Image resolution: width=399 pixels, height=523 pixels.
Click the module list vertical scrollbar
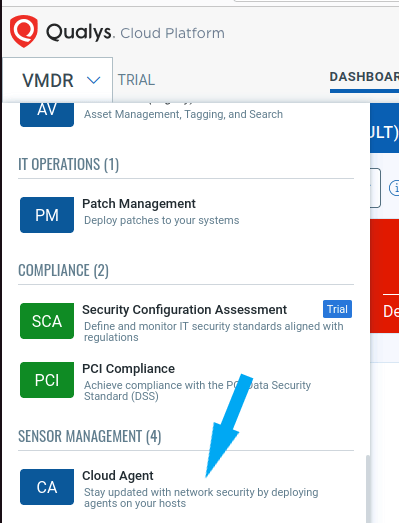click(368, 489)
